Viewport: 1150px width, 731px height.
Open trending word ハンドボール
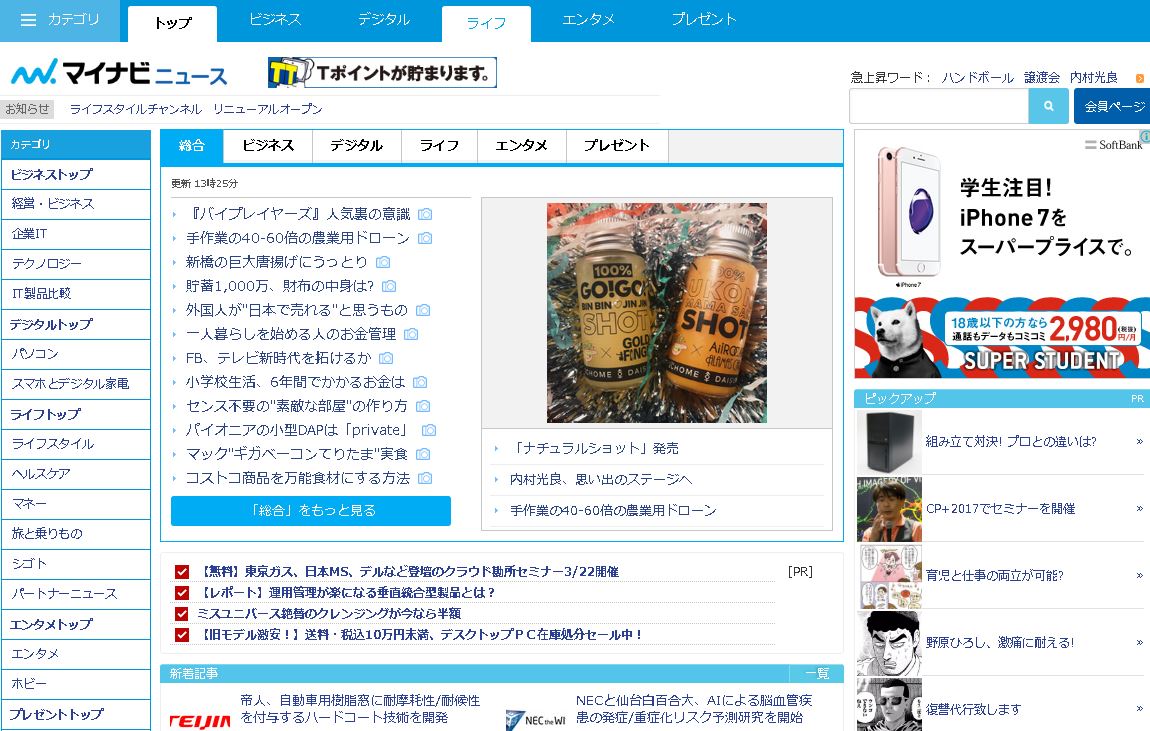[978, 78]
